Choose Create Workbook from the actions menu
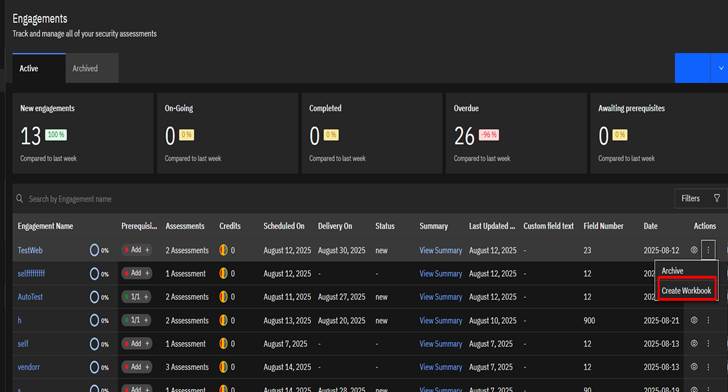728x392 pixels. pos(687,291)
